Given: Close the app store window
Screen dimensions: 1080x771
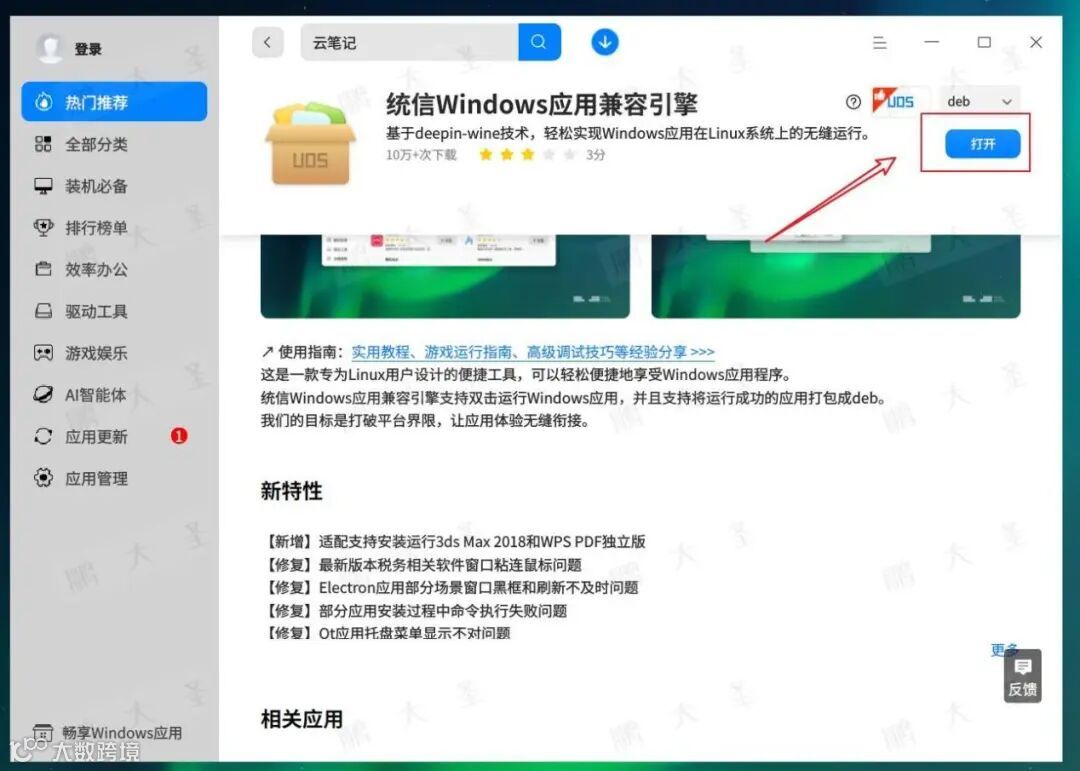Looking at the screenshot, I should coord(1036,42).
